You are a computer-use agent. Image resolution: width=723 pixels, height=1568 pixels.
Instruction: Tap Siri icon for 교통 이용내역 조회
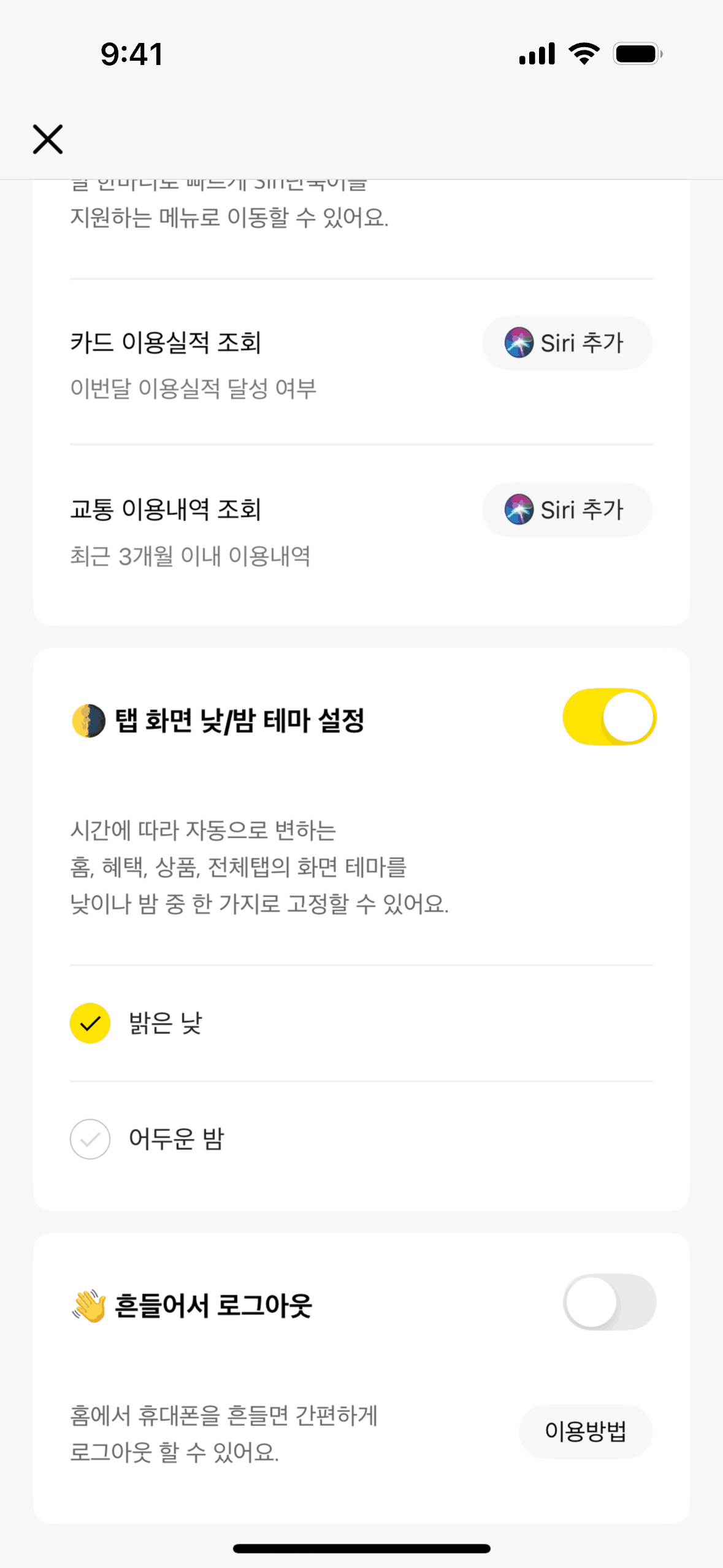519,509
